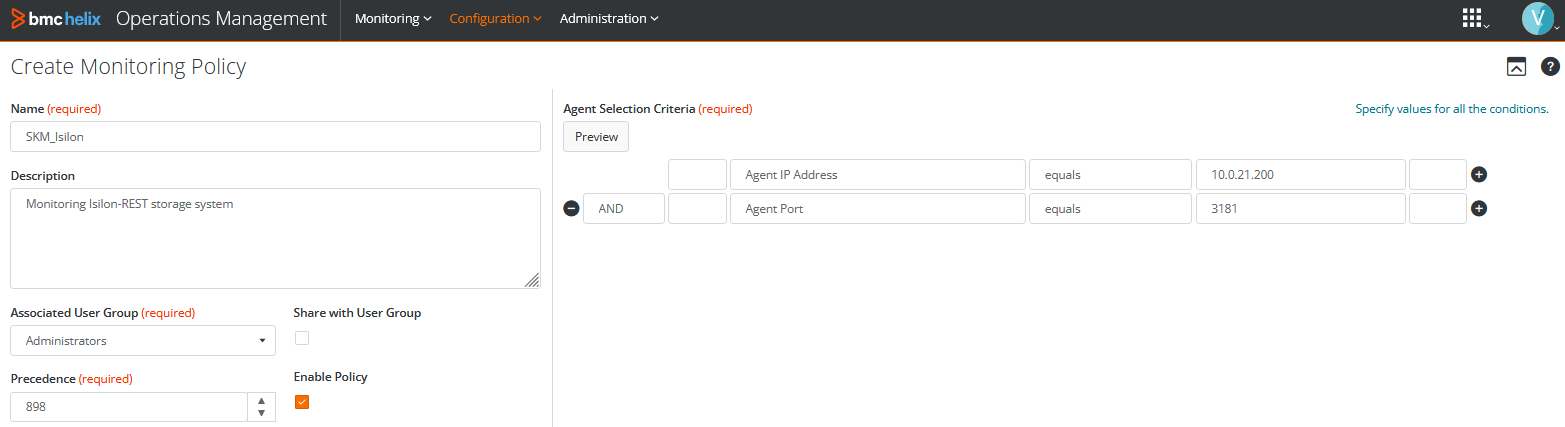Screen dimensions: 1565x427
Task: Click the Precedence field showing 898
Action: [129, 407]
